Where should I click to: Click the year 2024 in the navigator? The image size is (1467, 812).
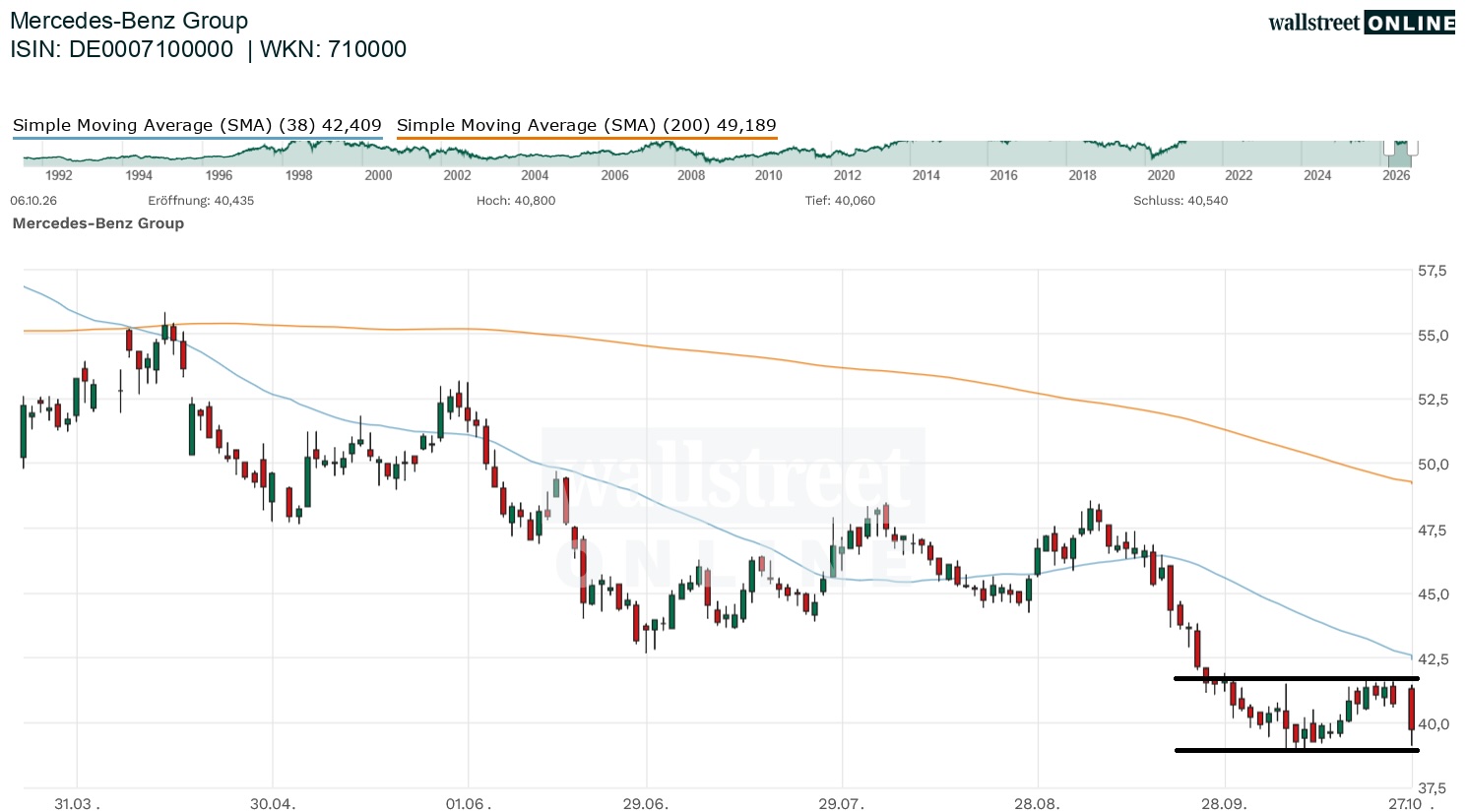click(x=1317, y=175)
